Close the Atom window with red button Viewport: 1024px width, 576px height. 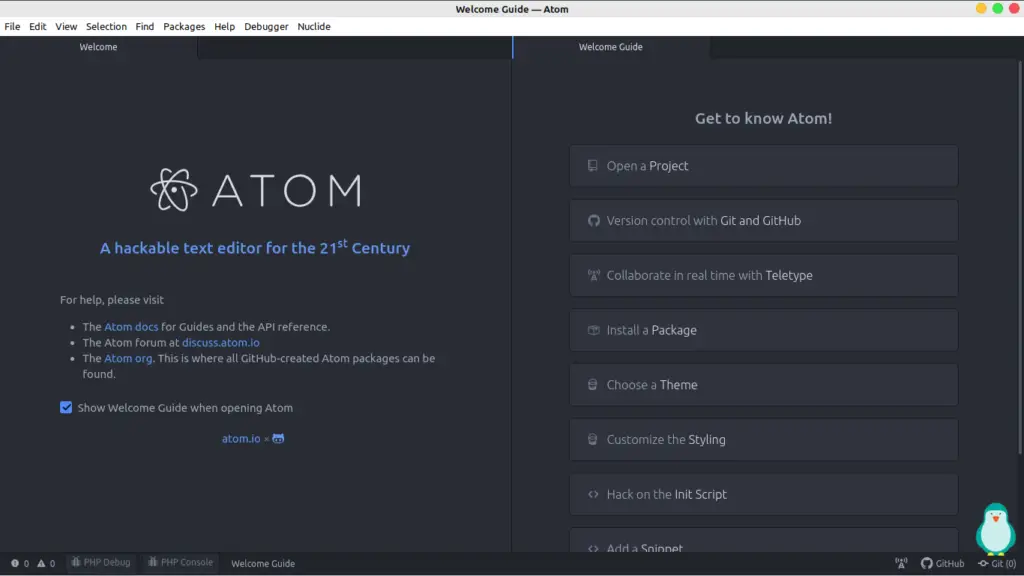pyautogui.click(x=1014, y=8)
